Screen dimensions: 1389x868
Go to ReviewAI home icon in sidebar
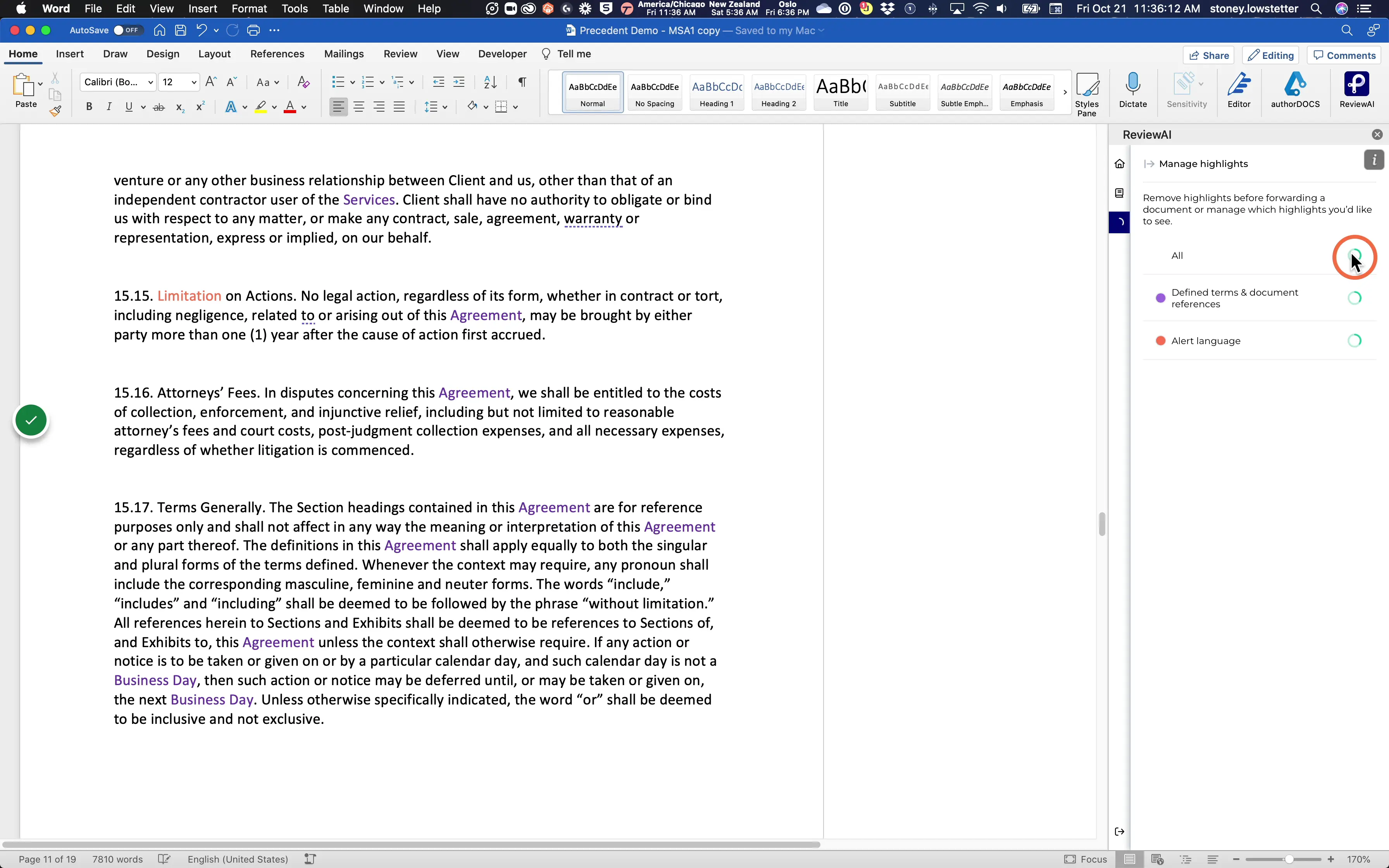tap(1119, 164)
